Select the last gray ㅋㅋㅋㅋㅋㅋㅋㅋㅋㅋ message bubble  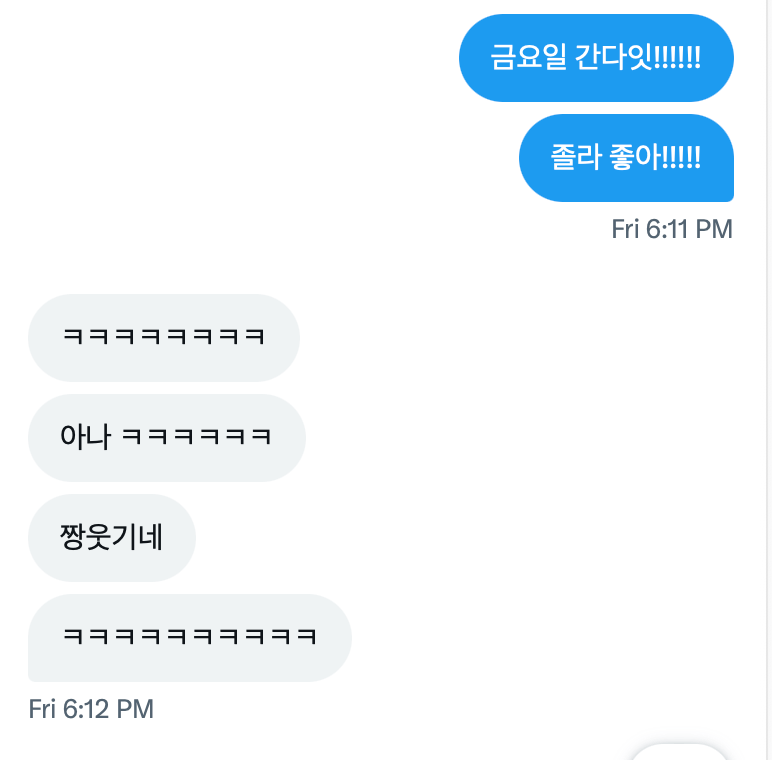coord(190,638)
